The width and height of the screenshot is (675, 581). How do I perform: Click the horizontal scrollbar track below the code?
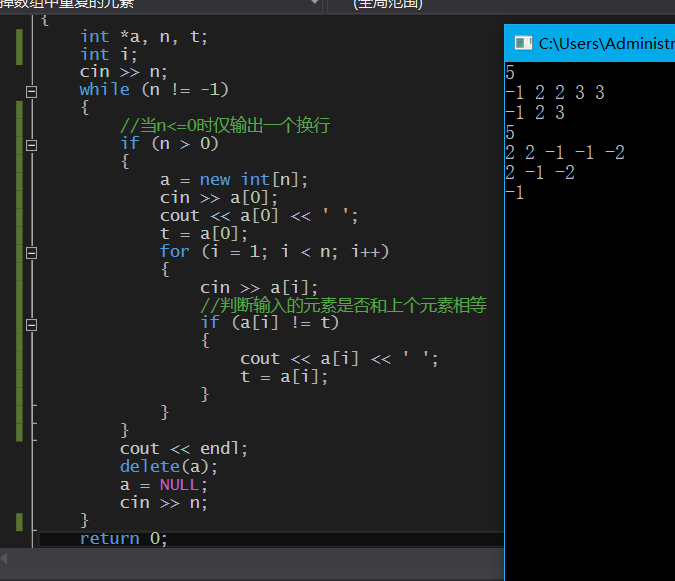pos(250,558)
